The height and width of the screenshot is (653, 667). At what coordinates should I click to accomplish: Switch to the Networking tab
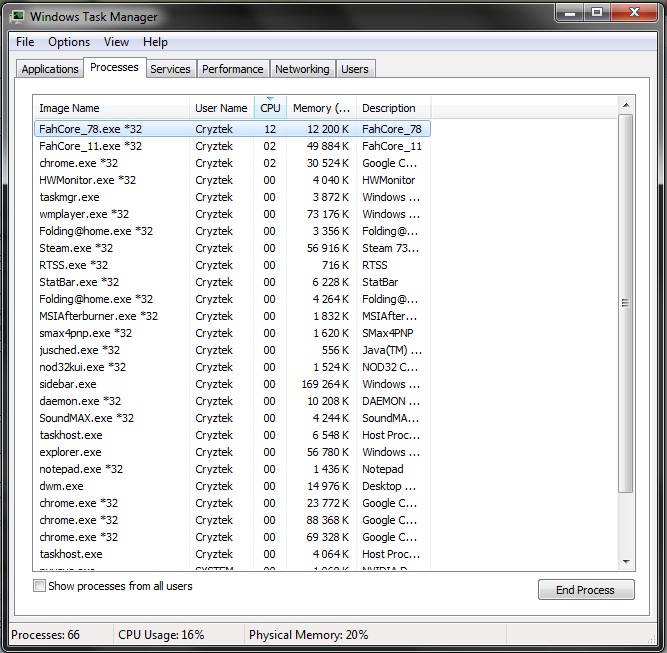302,69
